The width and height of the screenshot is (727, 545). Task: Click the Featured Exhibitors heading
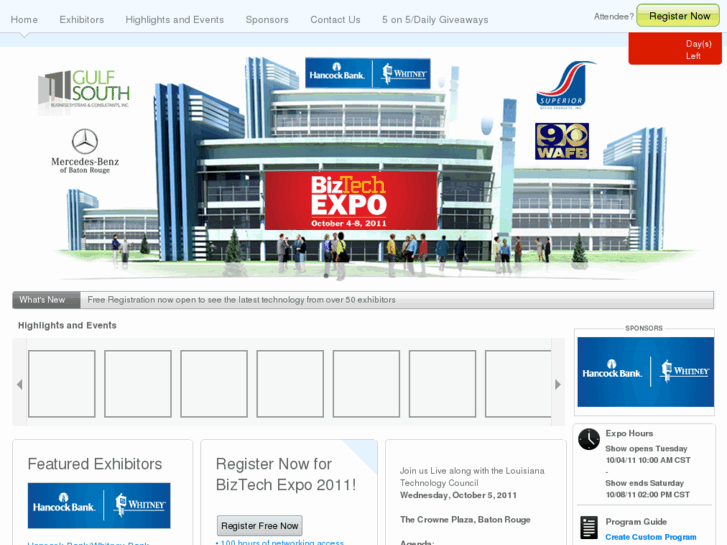point(95,464)
